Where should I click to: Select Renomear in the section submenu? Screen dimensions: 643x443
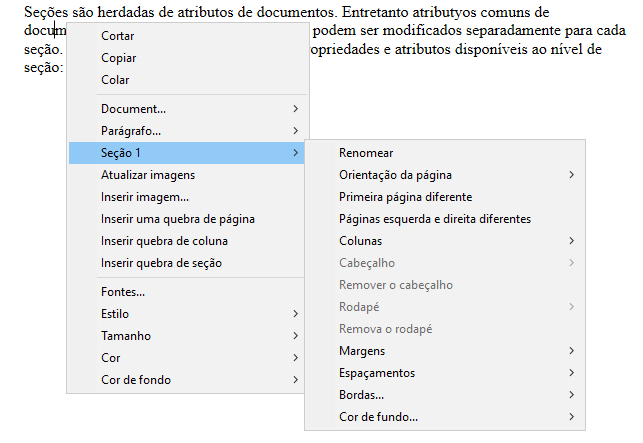(366, 153)
